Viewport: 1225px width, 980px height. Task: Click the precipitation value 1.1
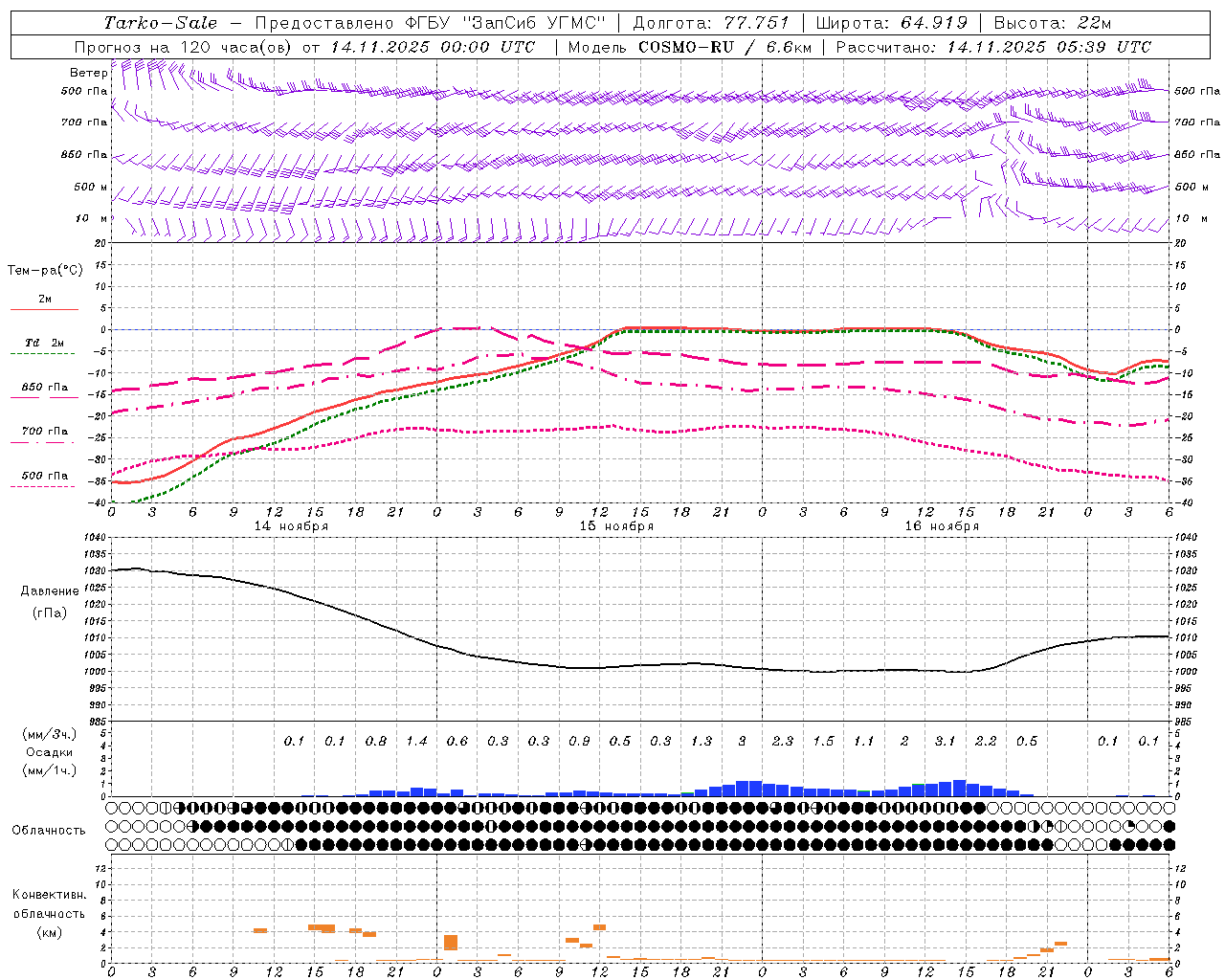pyautogui.click(x=864, y=741)
